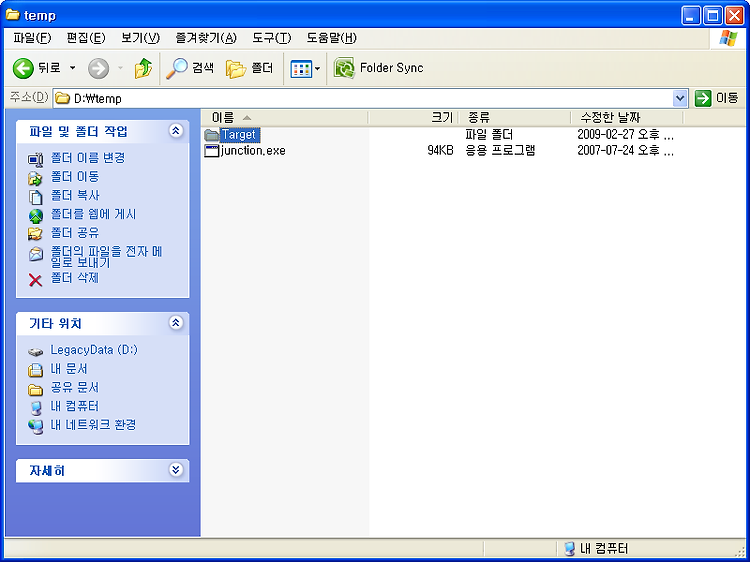Open the 검색 search magnifier button
Viewport: 750px width, 562px height.
[x=190, y=68]
